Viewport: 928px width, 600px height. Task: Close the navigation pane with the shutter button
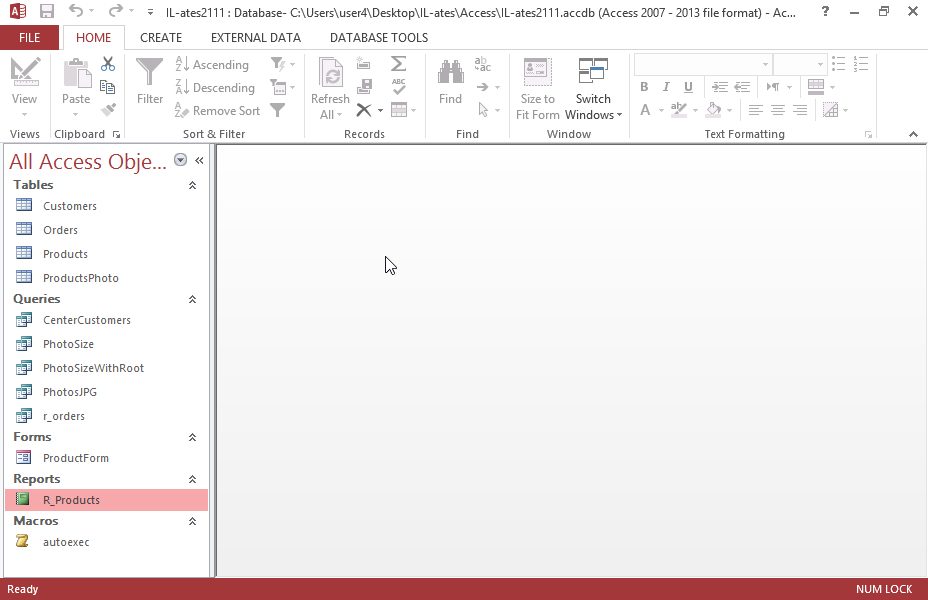click(x=199, y=160)
